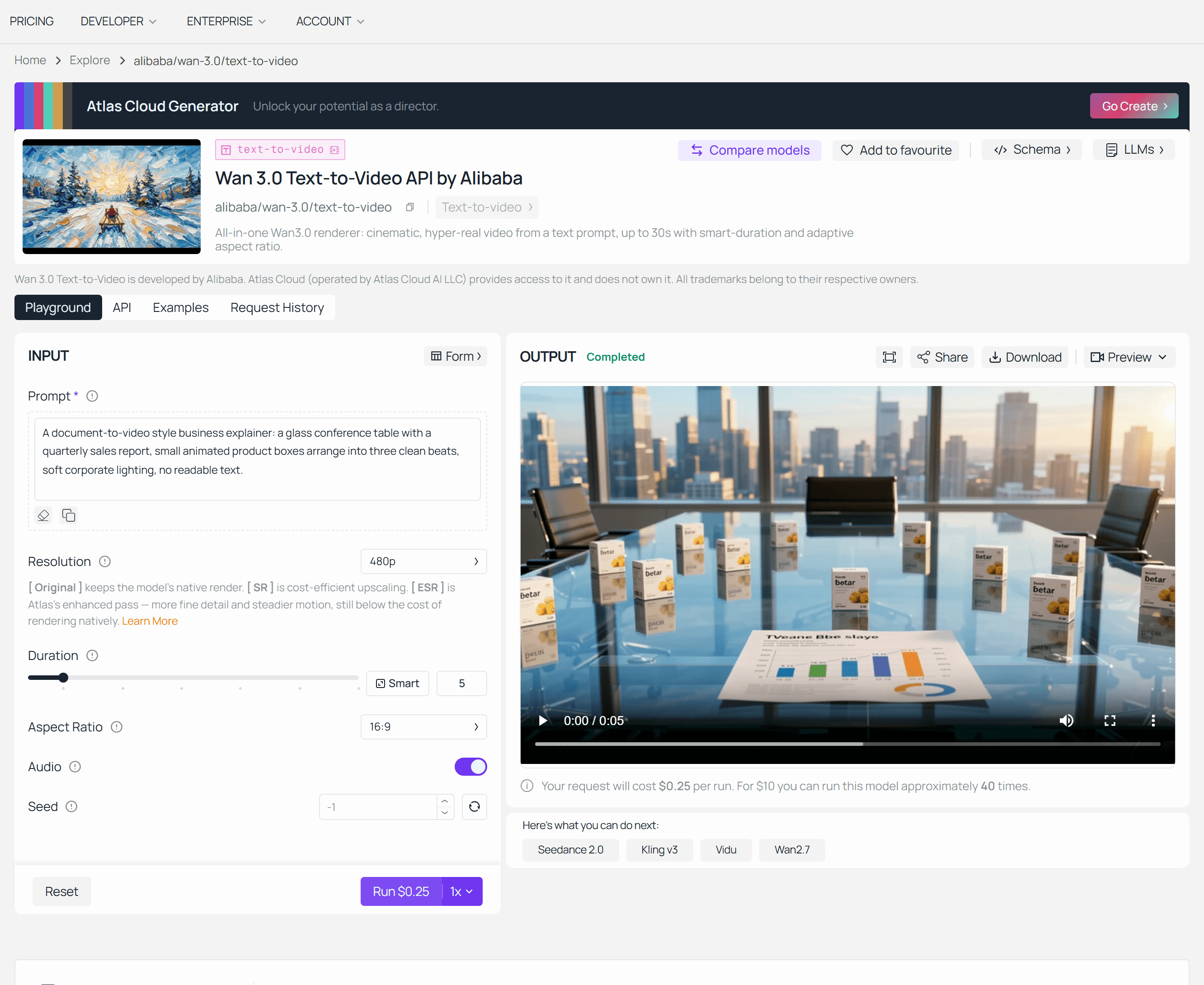The width and height of the screenshot is (1204, 985).
Task: Open the Duration info icon
Action: pos(93,656)
